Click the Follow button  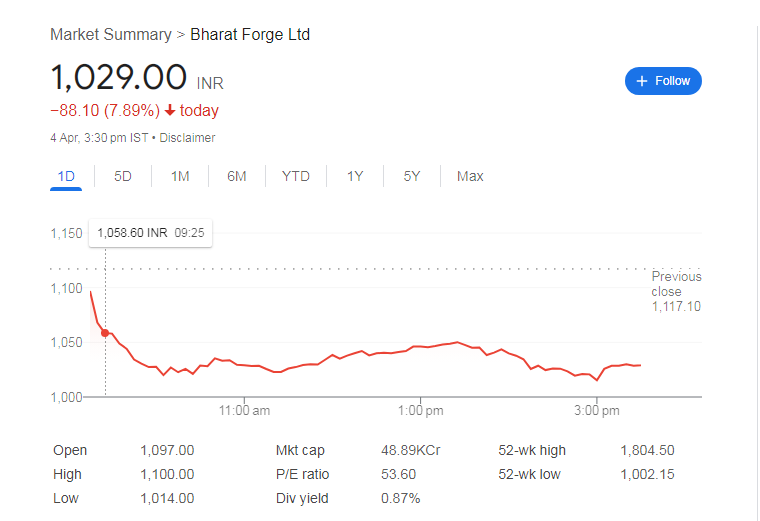click(x=663, y=81)
